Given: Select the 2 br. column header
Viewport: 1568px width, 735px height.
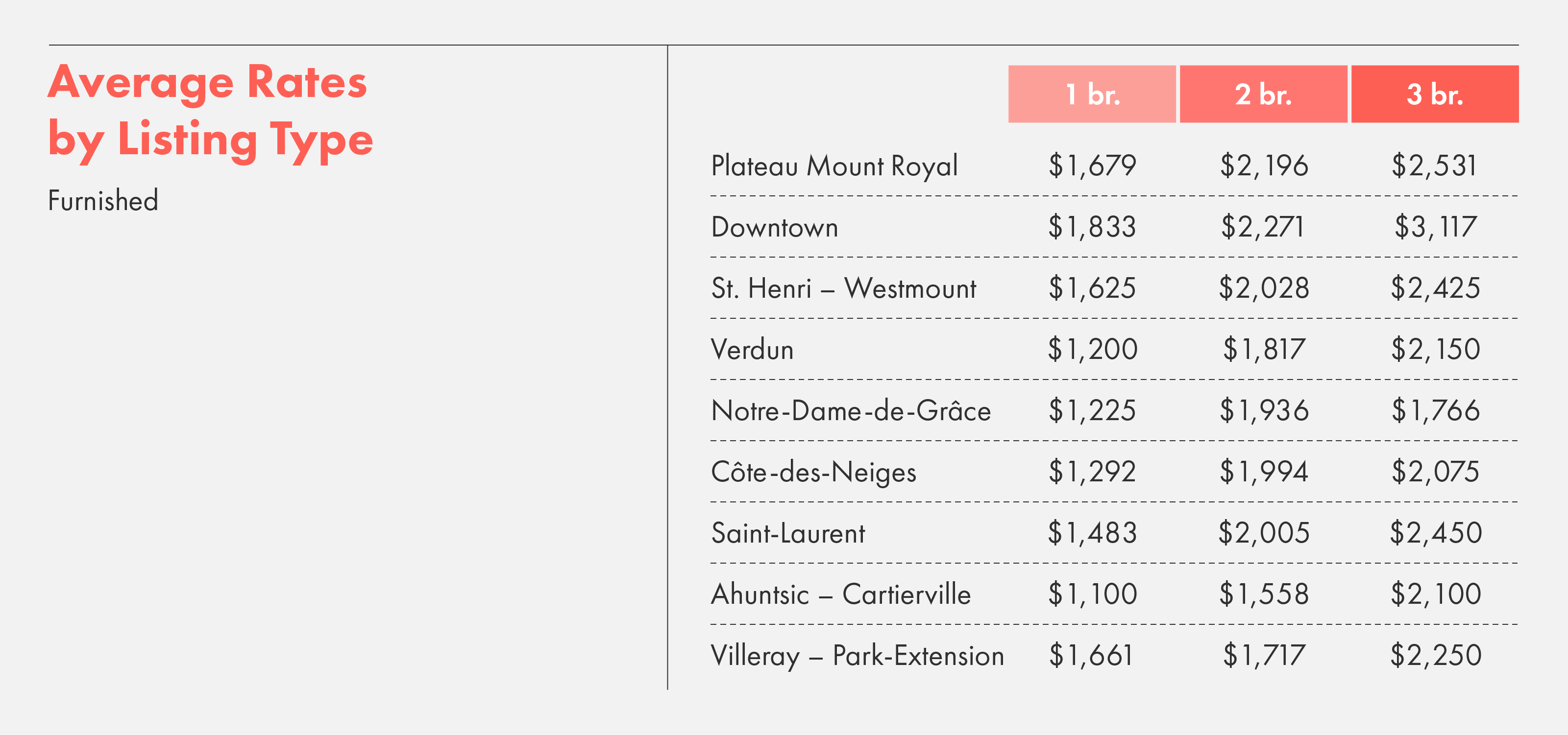Looking at the screenshot, I should tap(1264, 95).
